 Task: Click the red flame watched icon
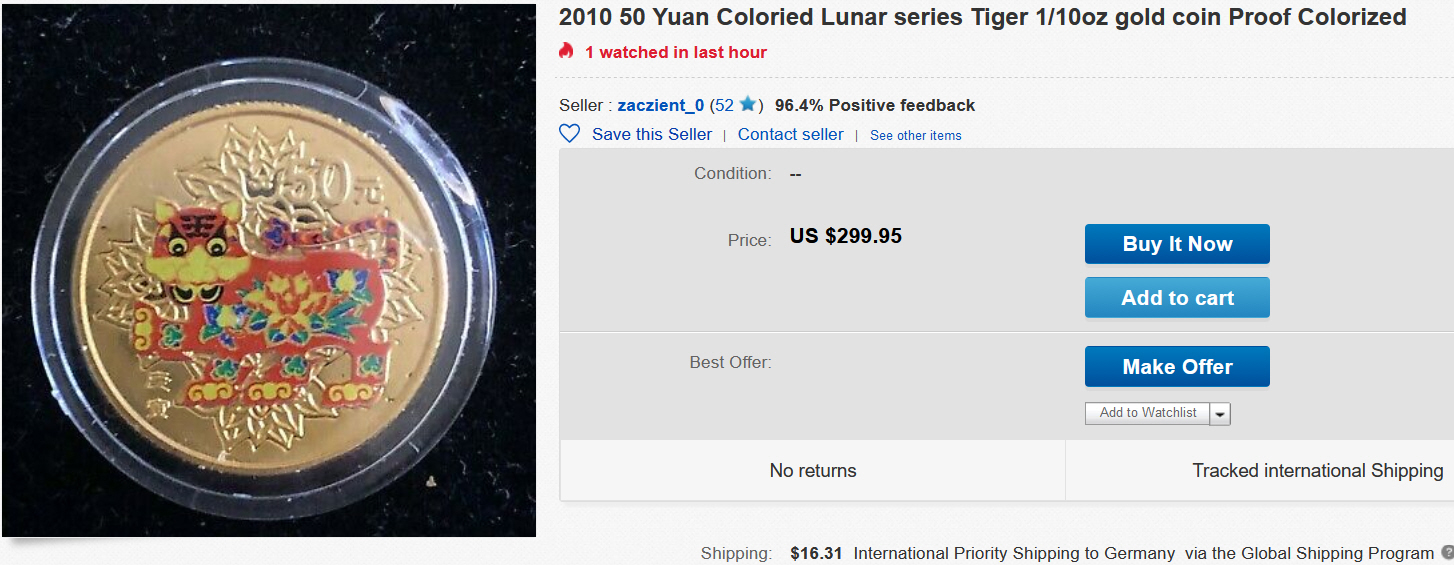[567, 51]
